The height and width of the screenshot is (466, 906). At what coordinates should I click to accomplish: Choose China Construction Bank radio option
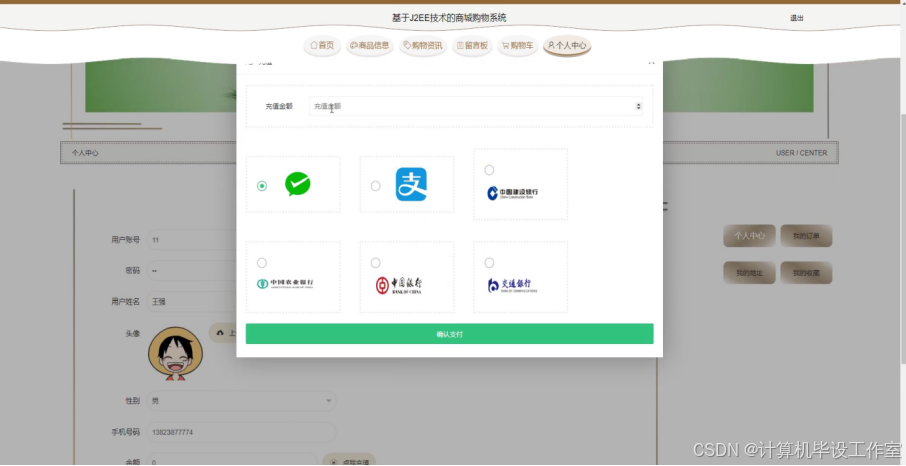click(x=489, y=170)
